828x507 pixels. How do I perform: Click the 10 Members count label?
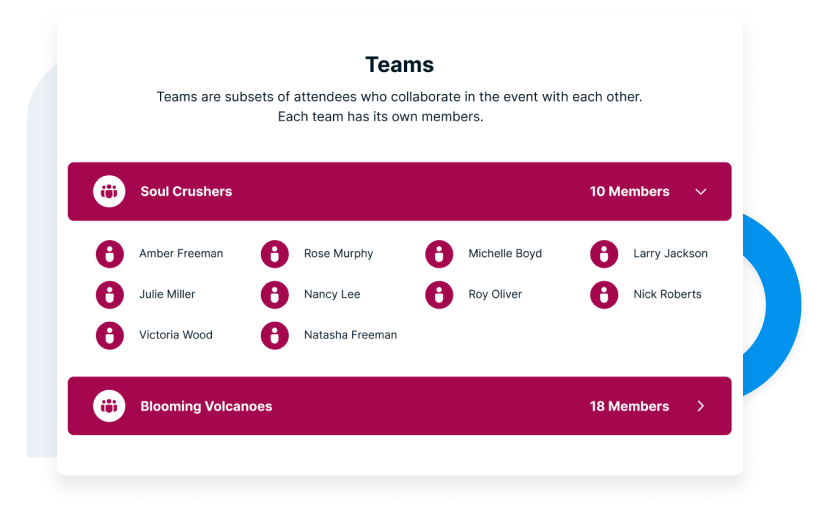click(x=629, y=191)
